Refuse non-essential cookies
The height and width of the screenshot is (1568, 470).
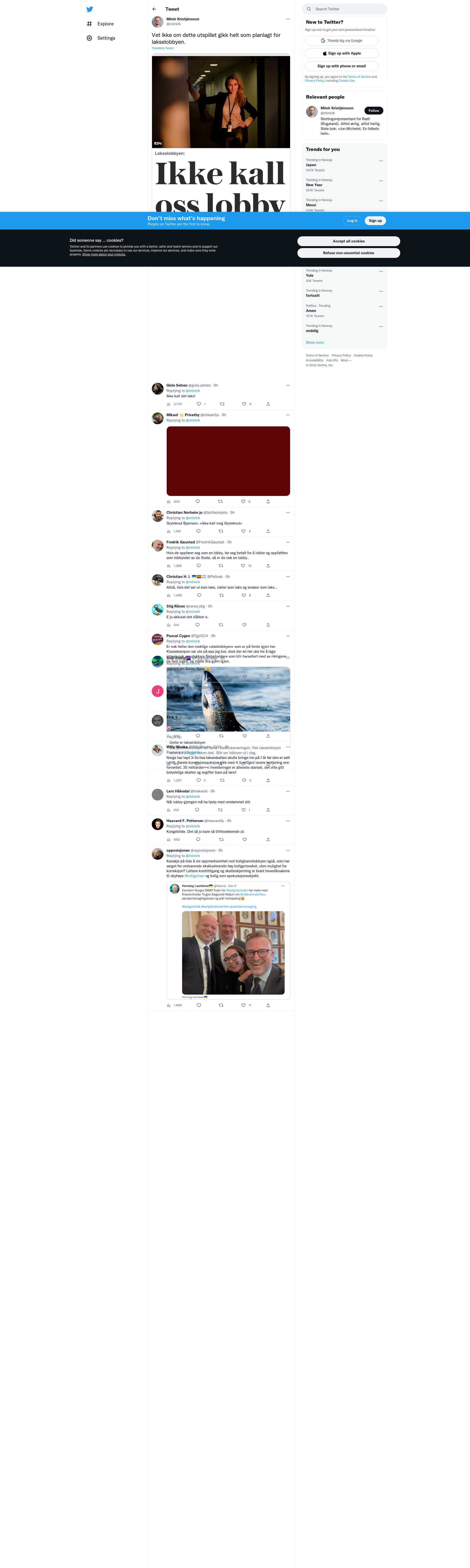point(349,253)
